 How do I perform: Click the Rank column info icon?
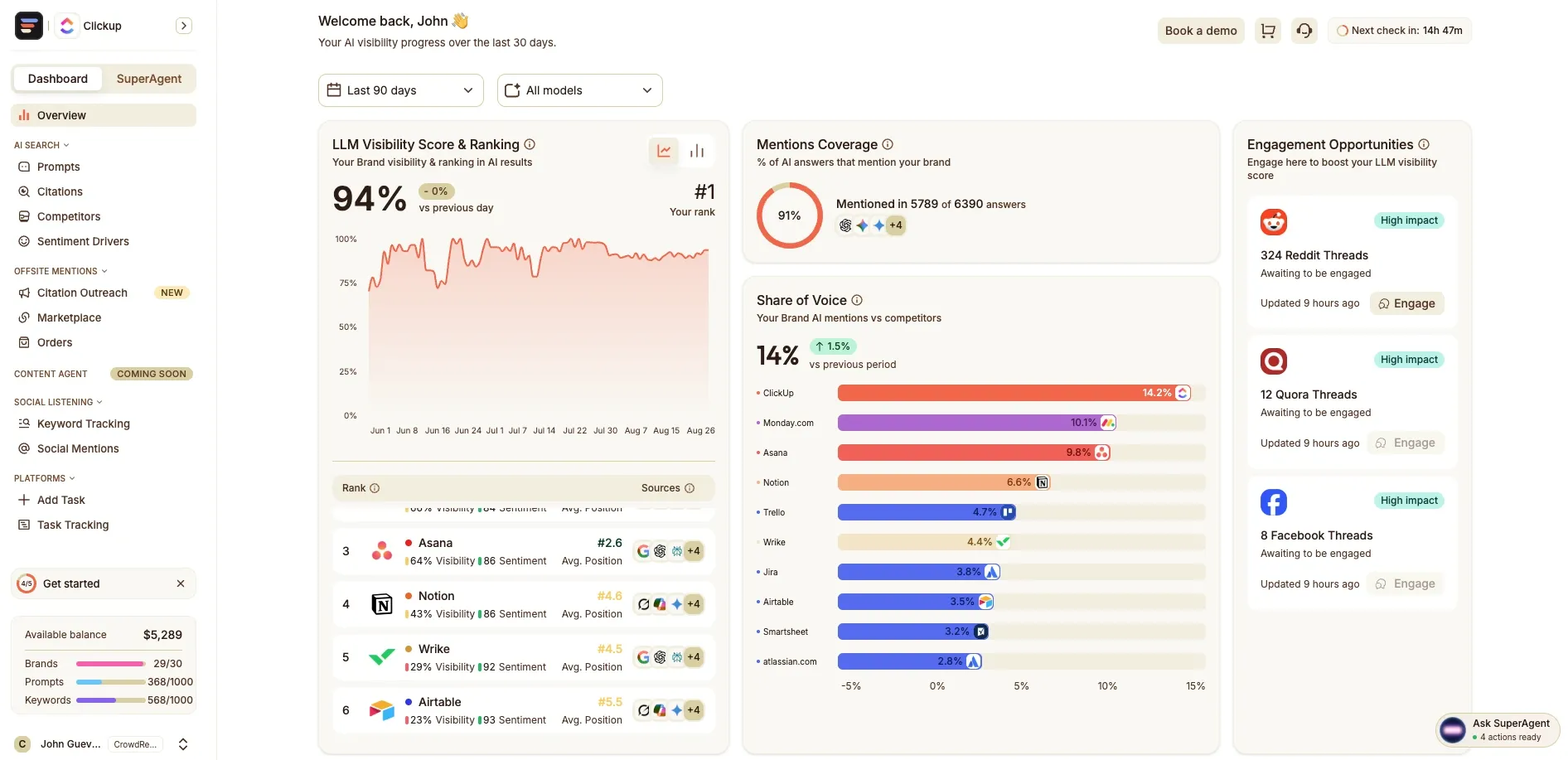tap(375, 488)
